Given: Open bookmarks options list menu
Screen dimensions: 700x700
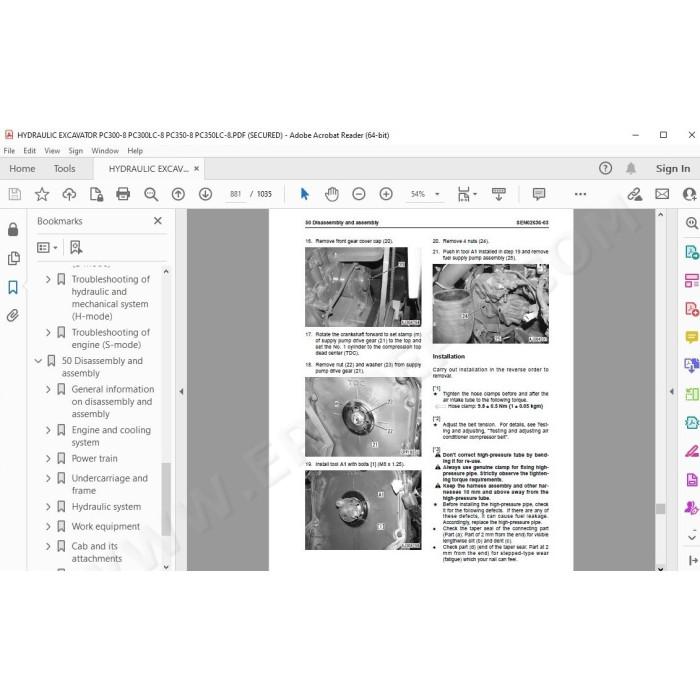Looking at the screenshot, I should tap(47, 247).
